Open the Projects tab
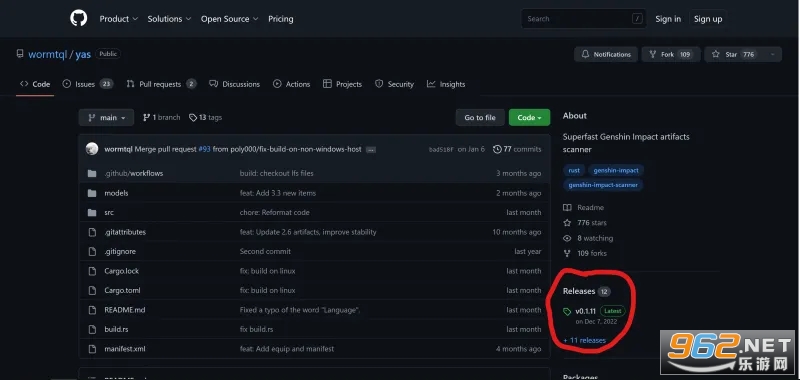 pyautogui.click(x=342, y=84)
